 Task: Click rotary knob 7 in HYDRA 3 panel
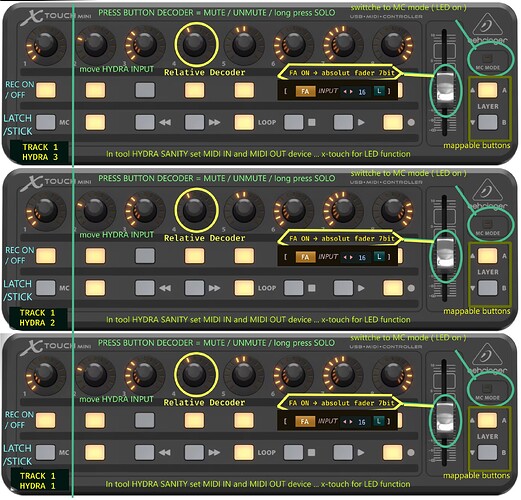click(343, 45)
